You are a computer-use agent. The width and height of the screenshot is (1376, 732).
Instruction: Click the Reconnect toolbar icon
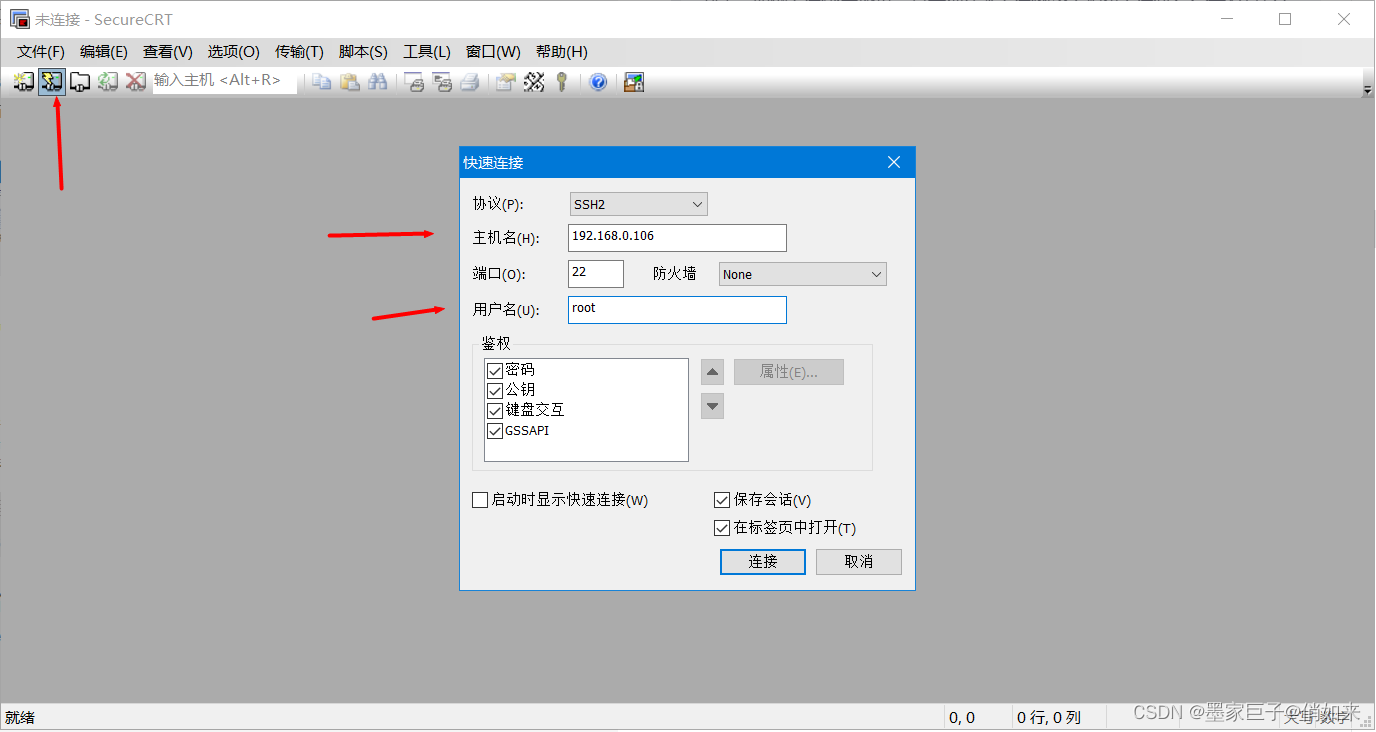pos(108,82)
